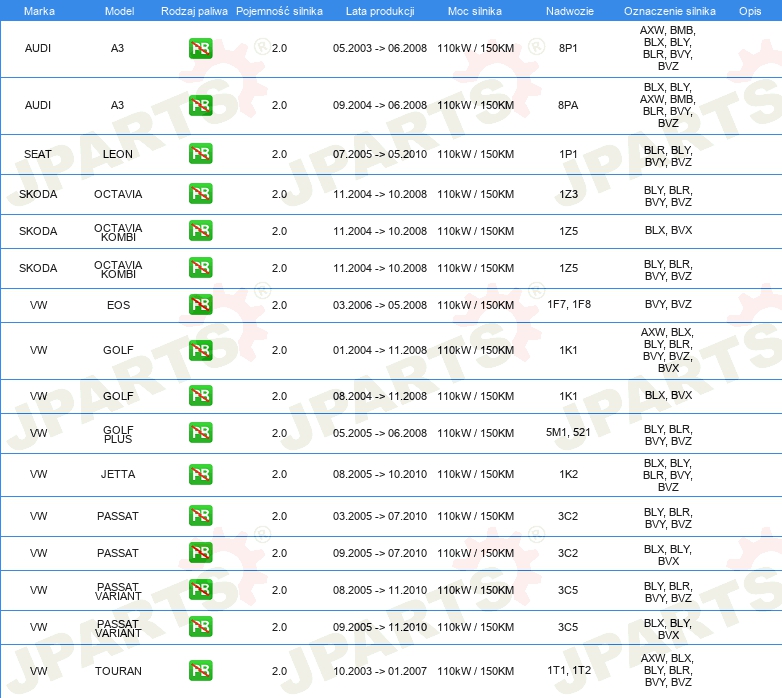
Task: Select the Rodzaj paliwa column header
Action: (194, 9)
